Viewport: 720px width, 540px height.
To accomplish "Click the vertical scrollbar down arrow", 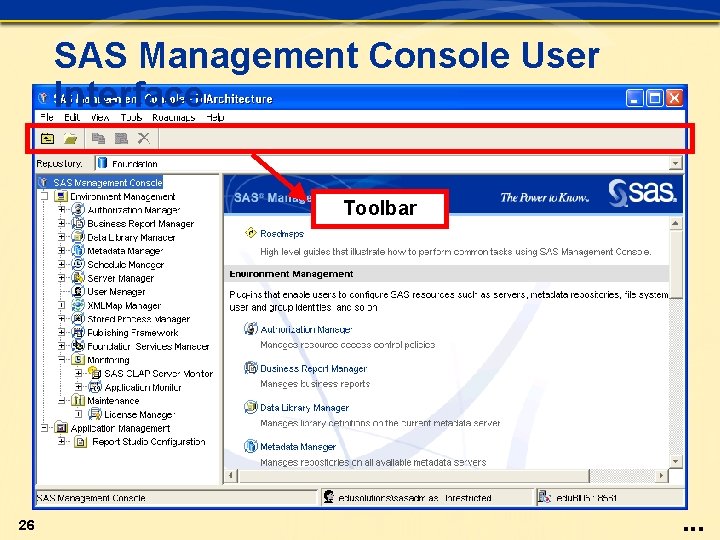I will click(x=675, y=461).
